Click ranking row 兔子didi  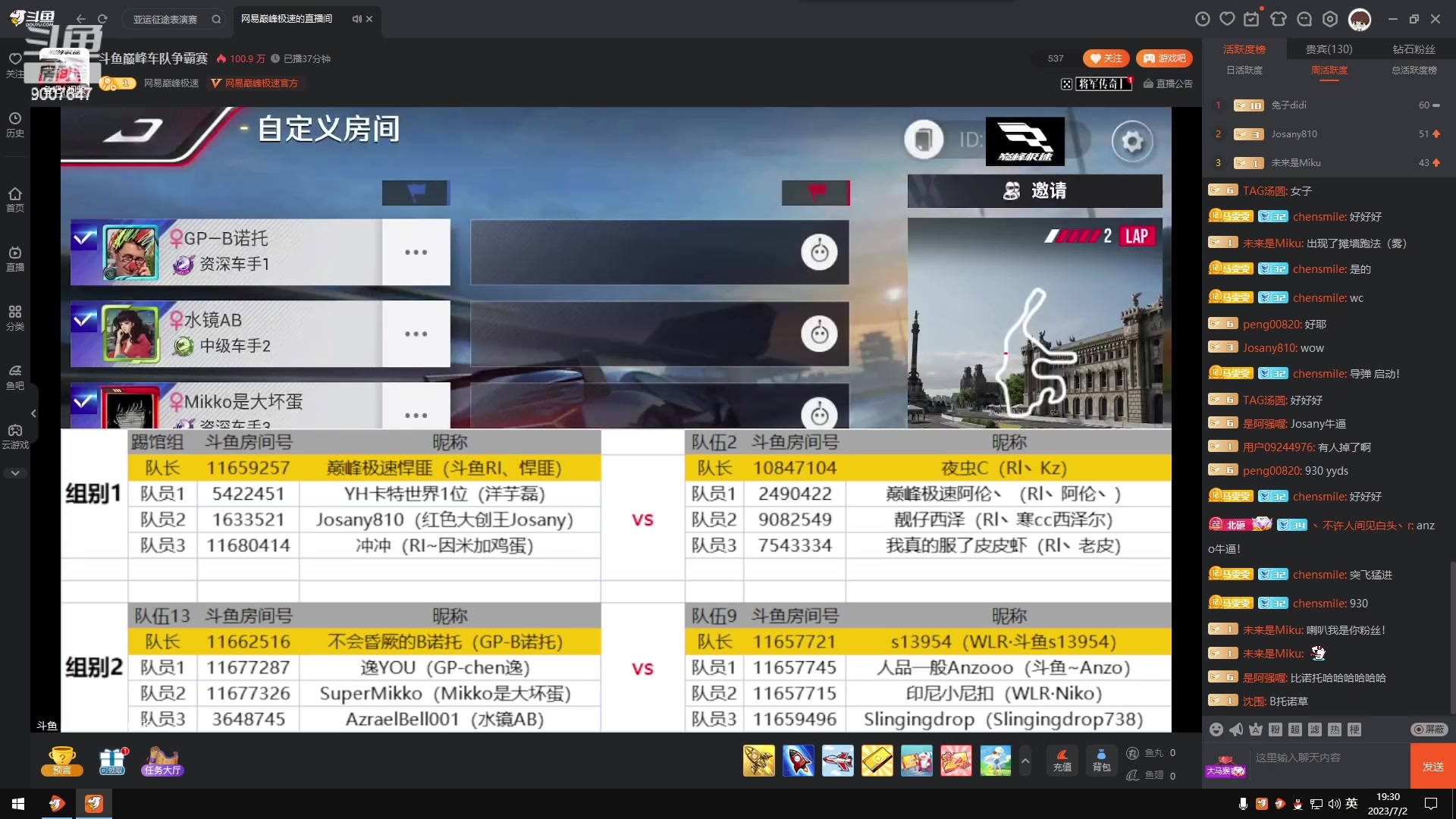coord(1329,105)
